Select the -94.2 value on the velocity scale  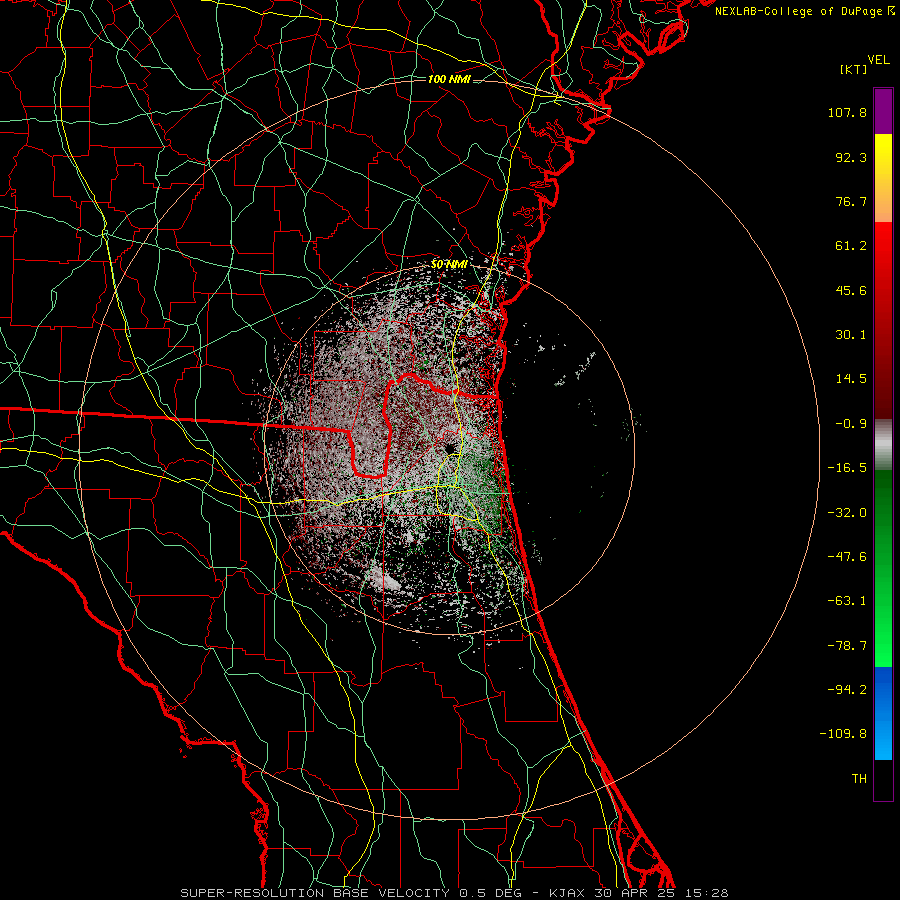847,690
